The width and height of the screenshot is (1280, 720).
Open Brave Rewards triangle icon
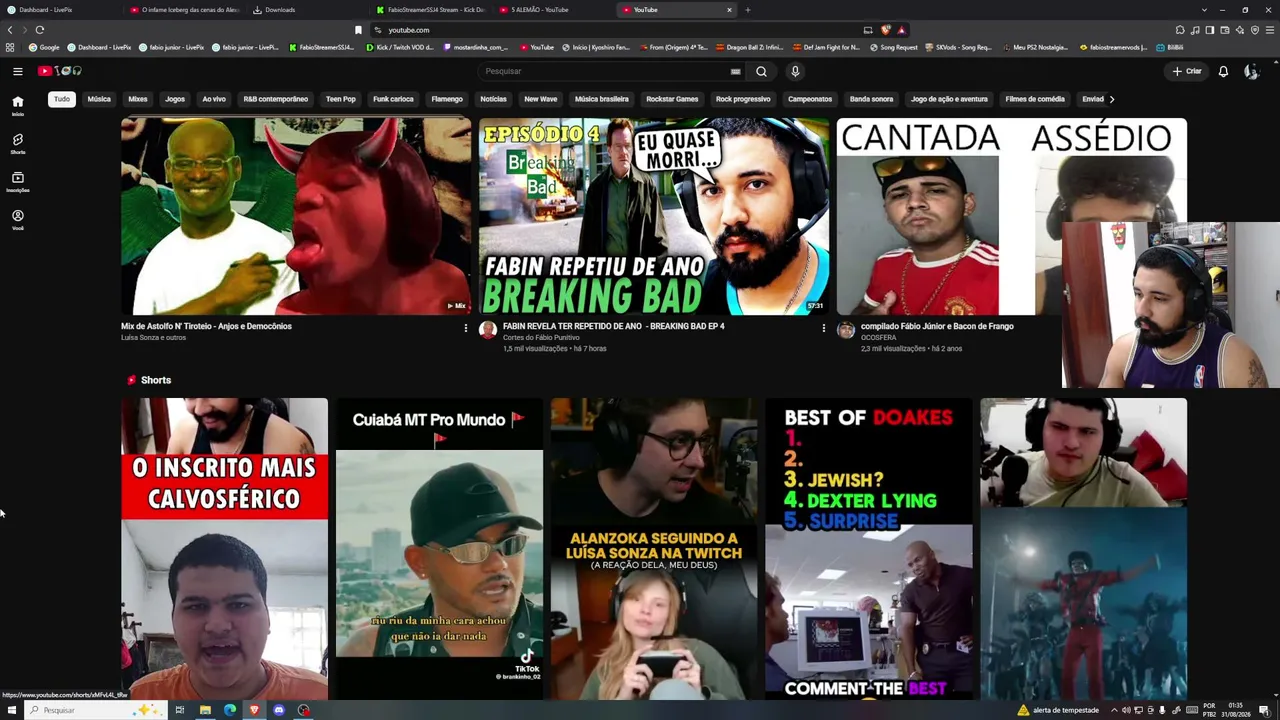(x=901, y=30)
